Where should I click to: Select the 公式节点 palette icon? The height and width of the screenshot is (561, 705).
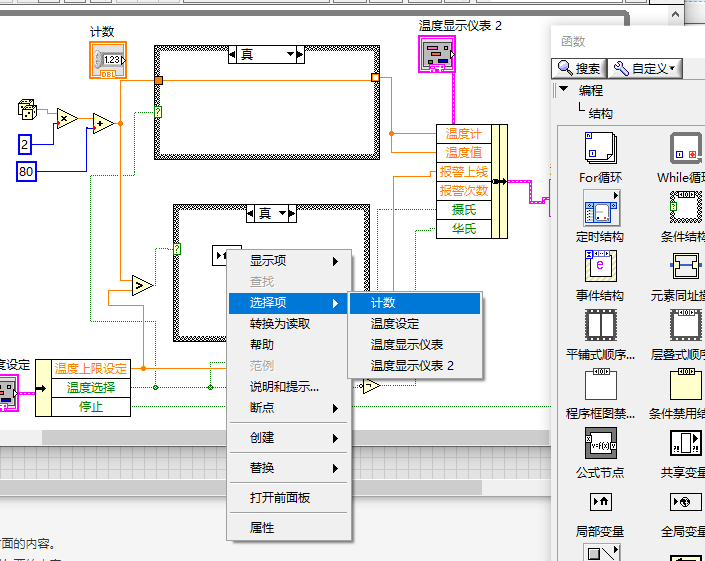click(601, 443)
